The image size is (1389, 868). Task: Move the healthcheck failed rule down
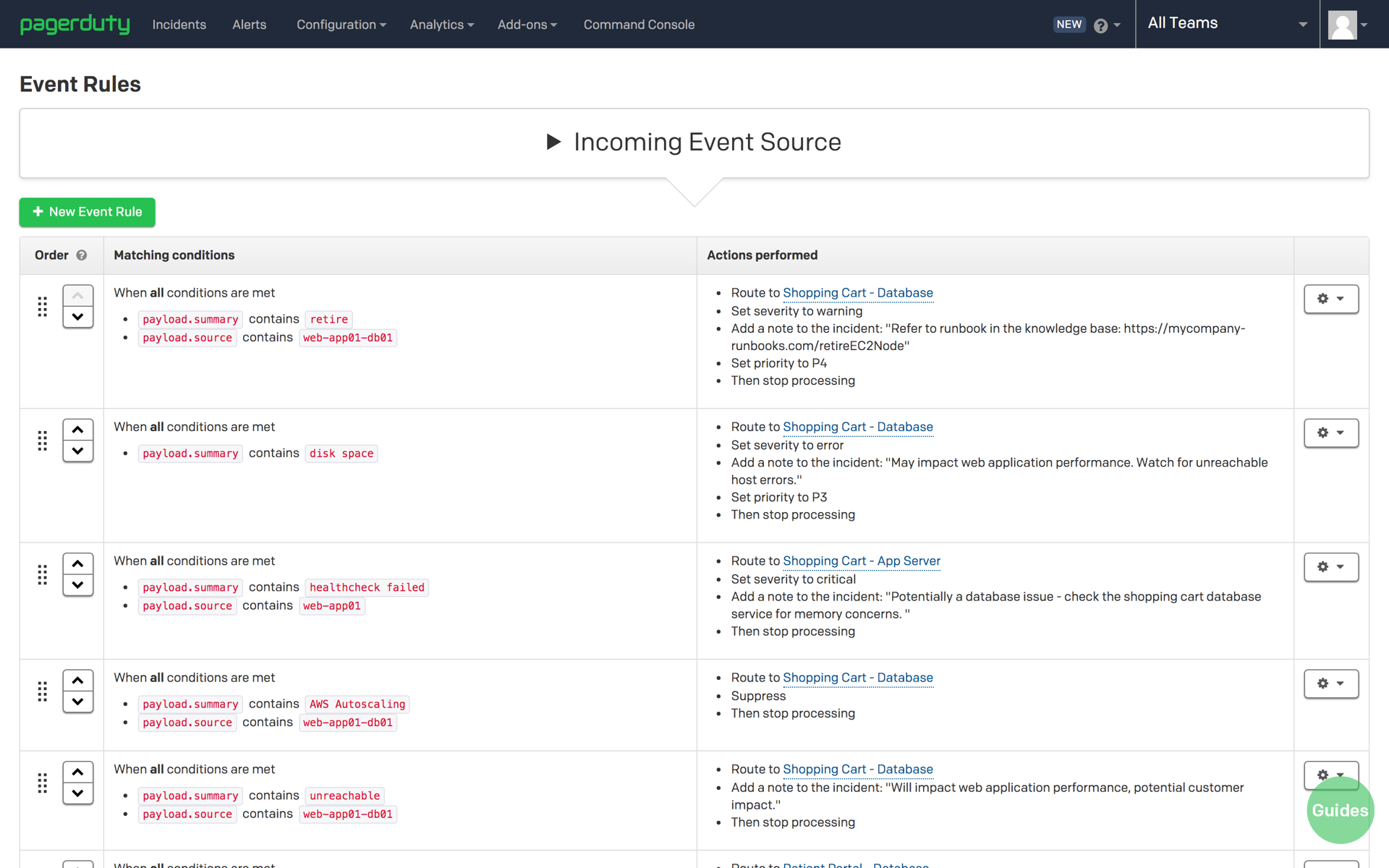click(x=77, y=585)
